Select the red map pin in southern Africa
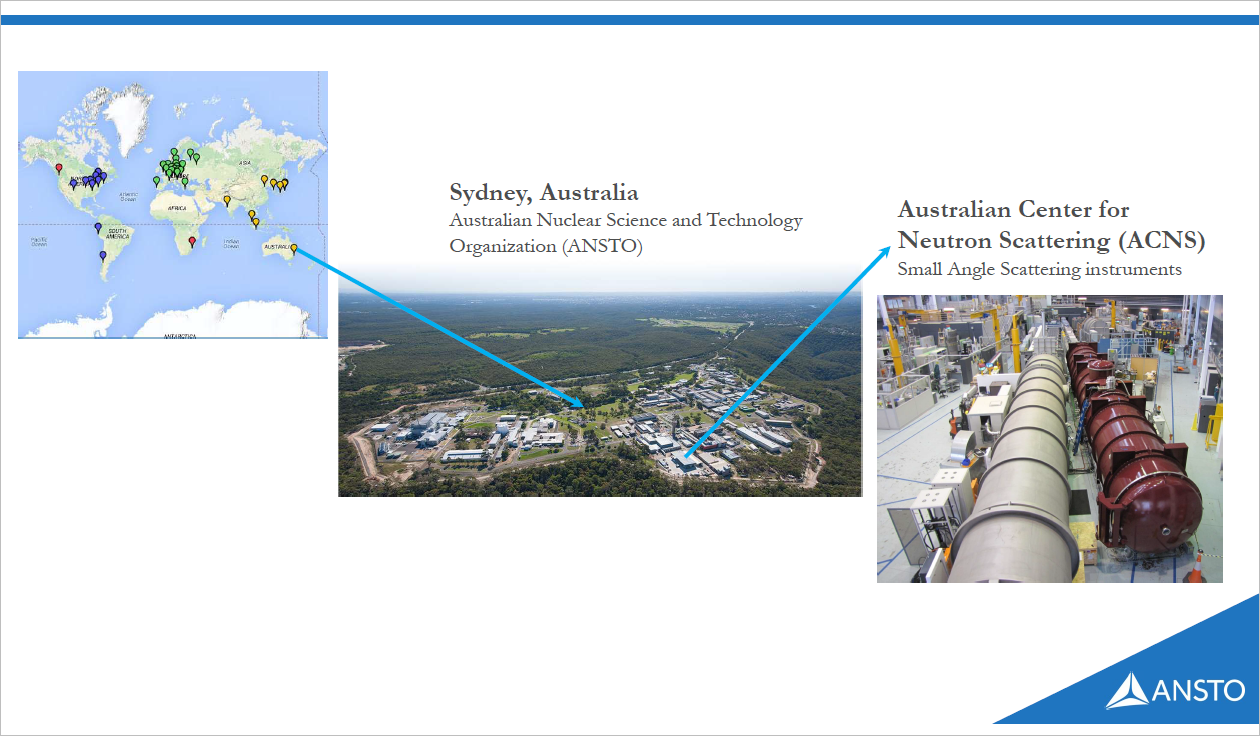The width and height of the screenshot is (1260, 736). [192, 241]
